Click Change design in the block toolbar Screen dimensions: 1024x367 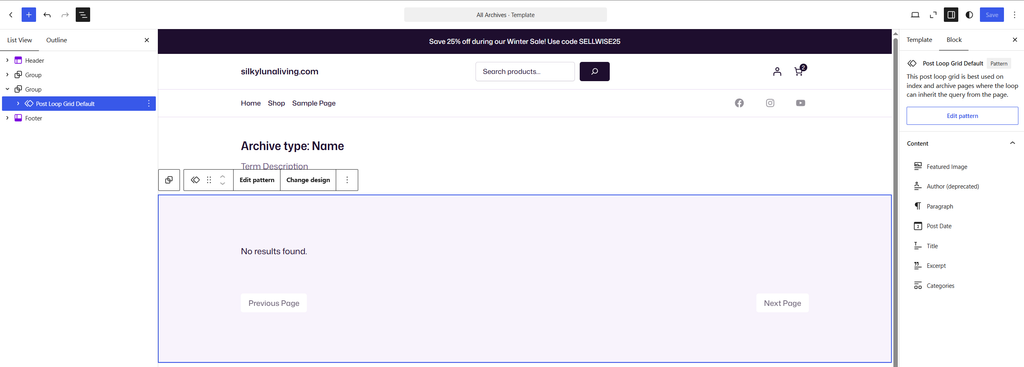pos(308,180)
